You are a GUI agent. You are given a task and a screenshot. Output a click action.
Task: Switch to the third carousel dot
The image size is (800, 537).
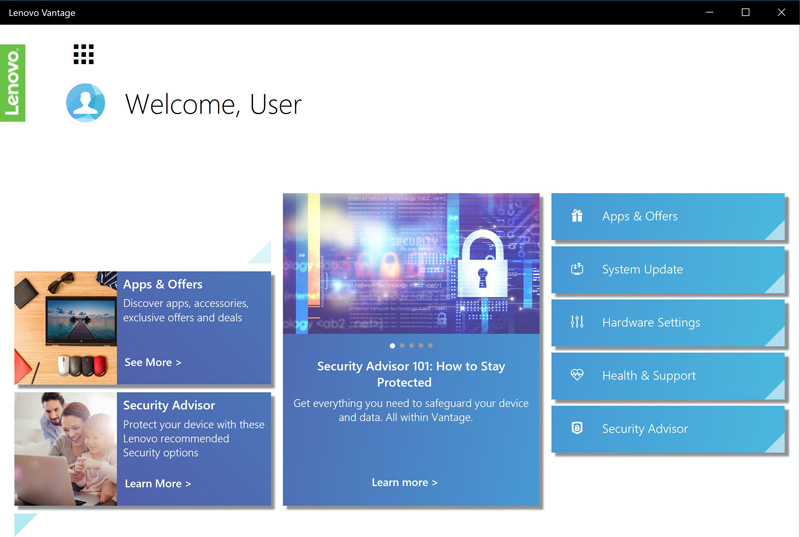pos(412,346)
